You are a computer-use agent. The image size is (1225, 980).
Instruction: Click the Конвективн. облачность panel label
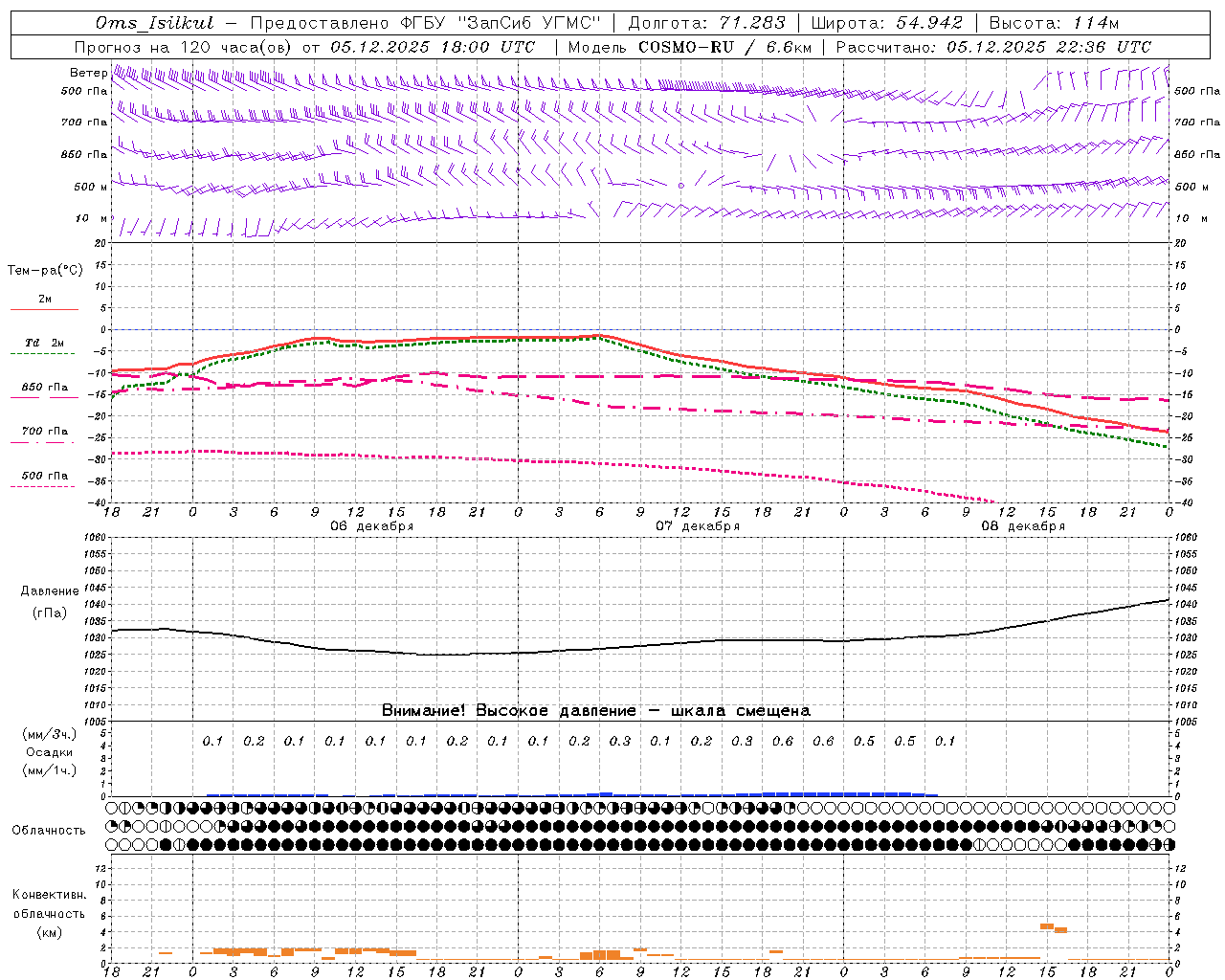(x=49, y=903)
